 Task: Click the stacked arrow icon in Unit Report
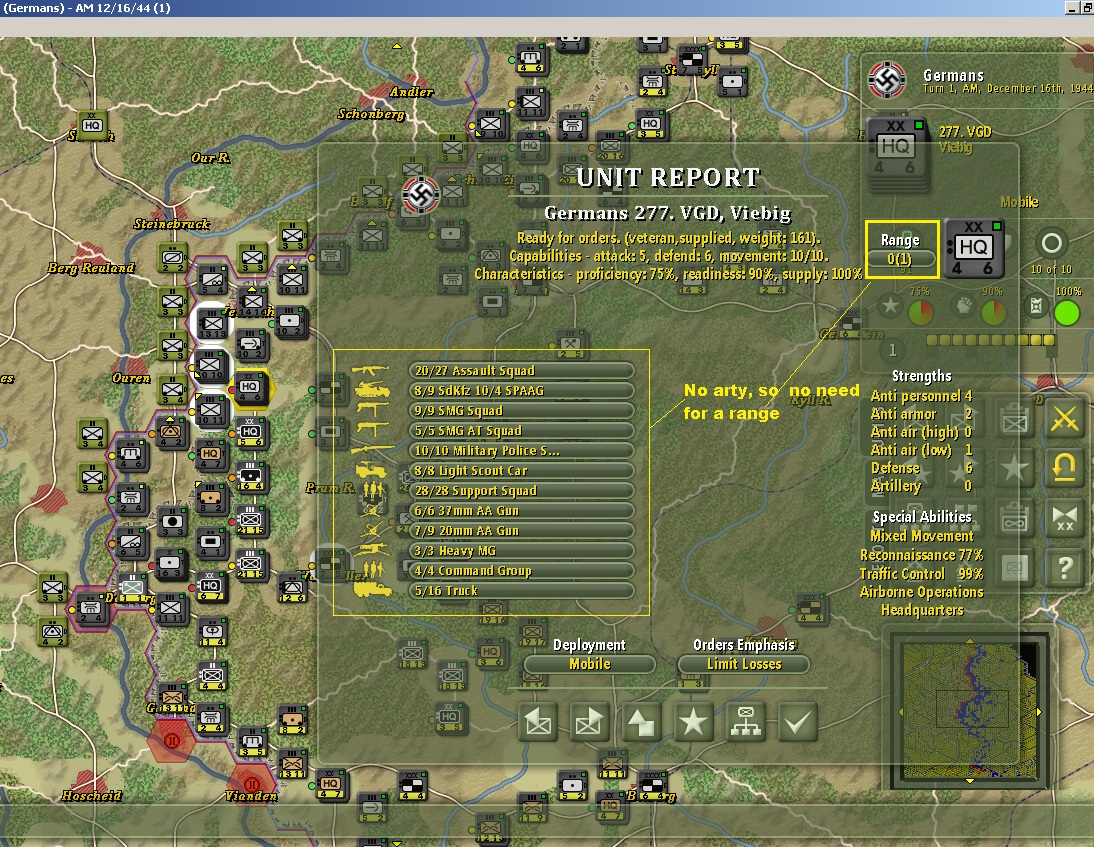pos(640,722)
